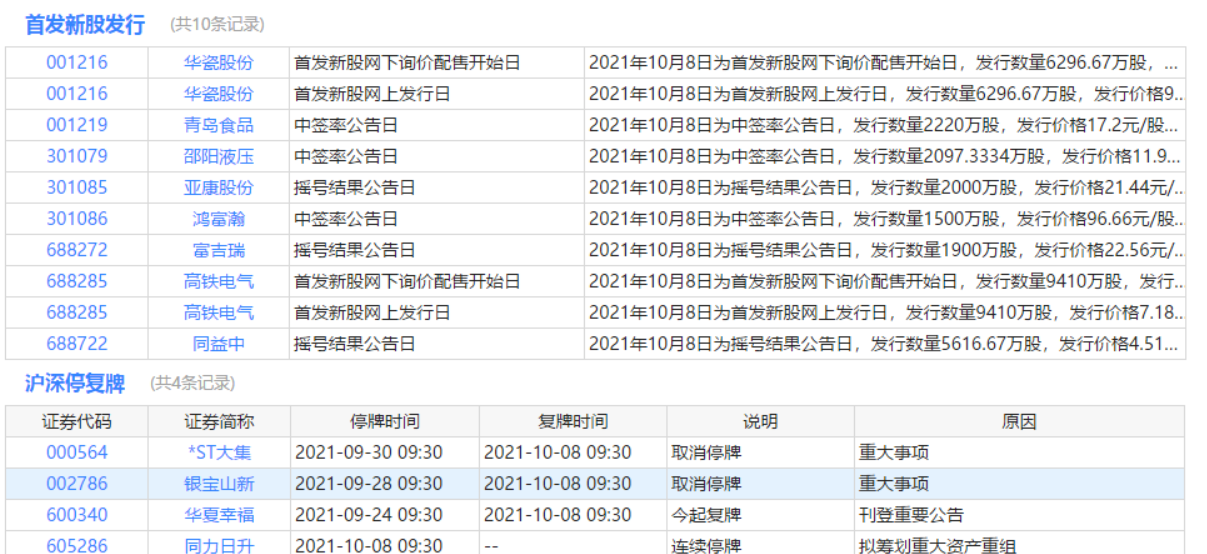Click the 富吉瑞 description with 发行价格22.56元

(884, 250)
